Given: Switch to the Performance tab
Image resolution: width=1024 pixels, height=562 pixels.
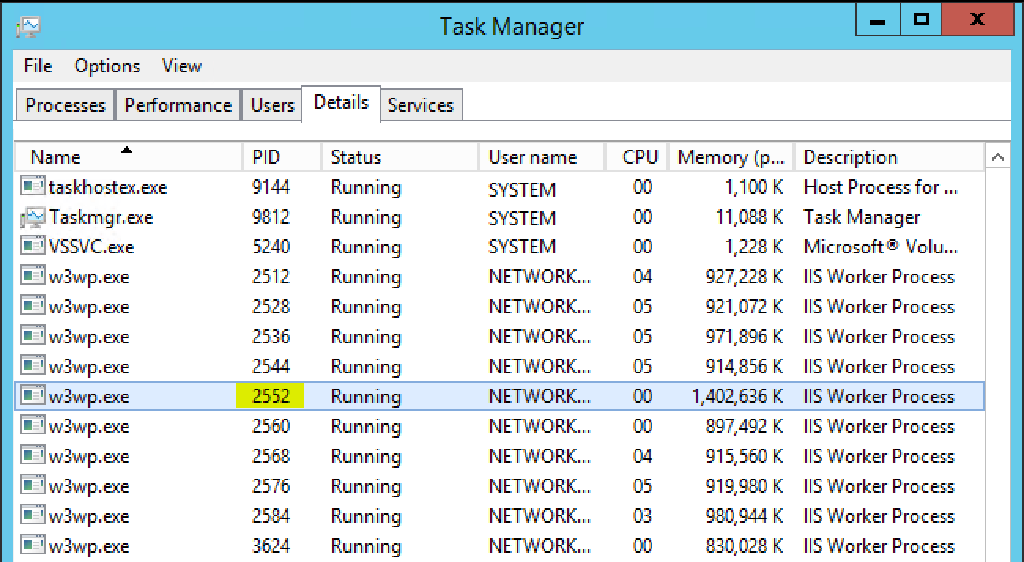Looking at the screenshot, I should 178,105.
